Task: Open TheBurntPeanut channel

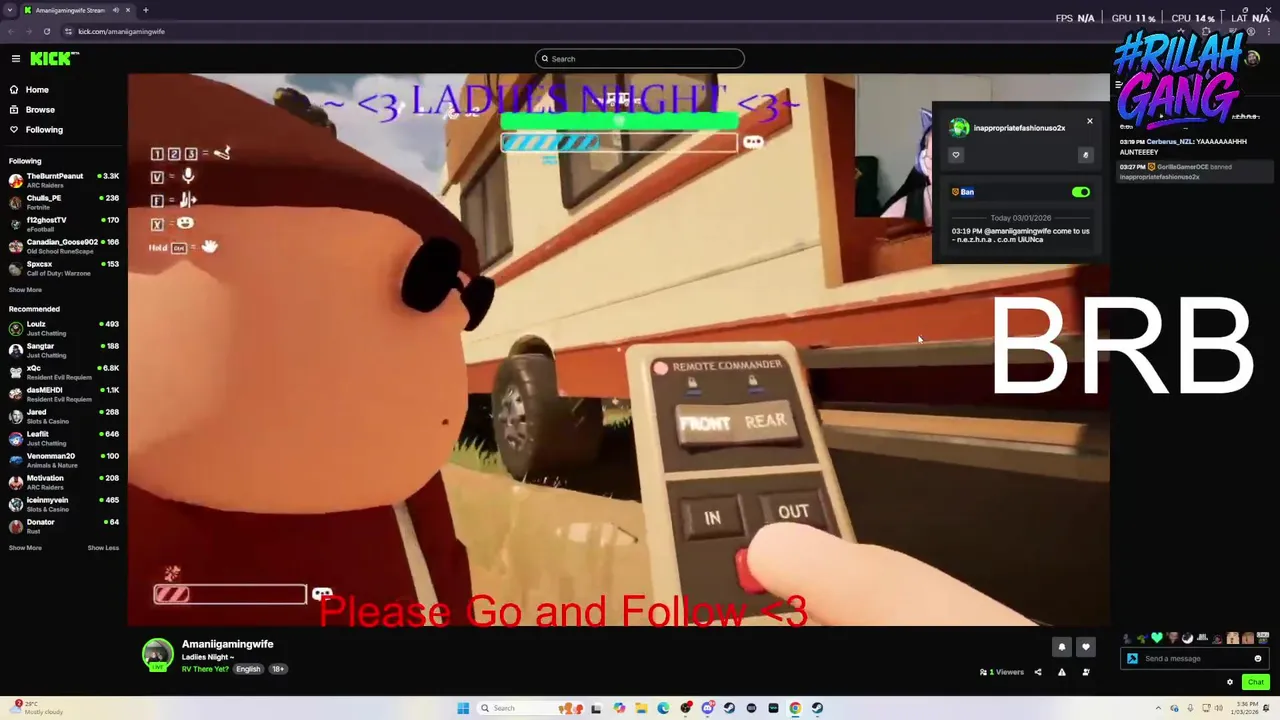Action: 64,180
